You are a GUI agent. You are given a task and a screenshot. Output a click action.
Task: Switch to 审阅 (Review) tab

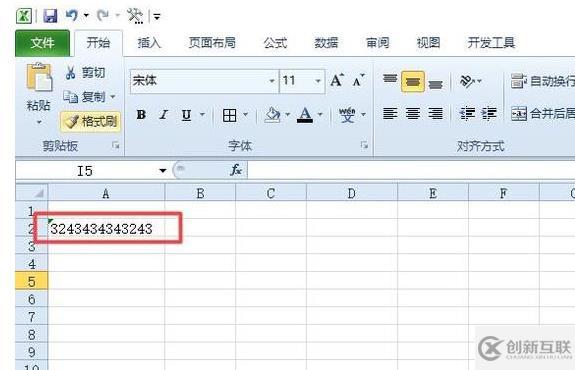click(x=378, y=43)
